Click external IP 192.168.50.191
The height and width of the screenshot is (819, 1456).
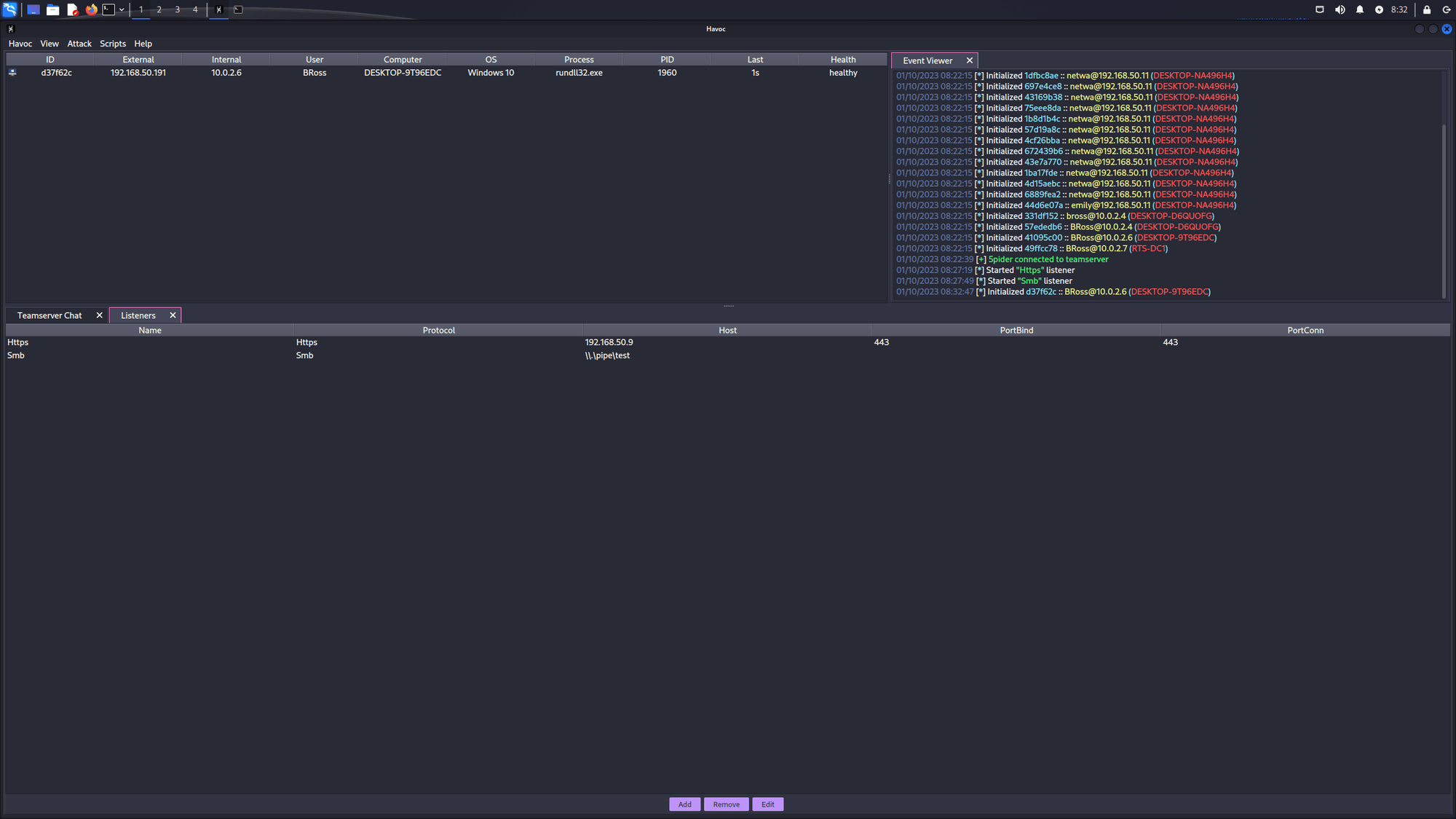pos(138,73)
